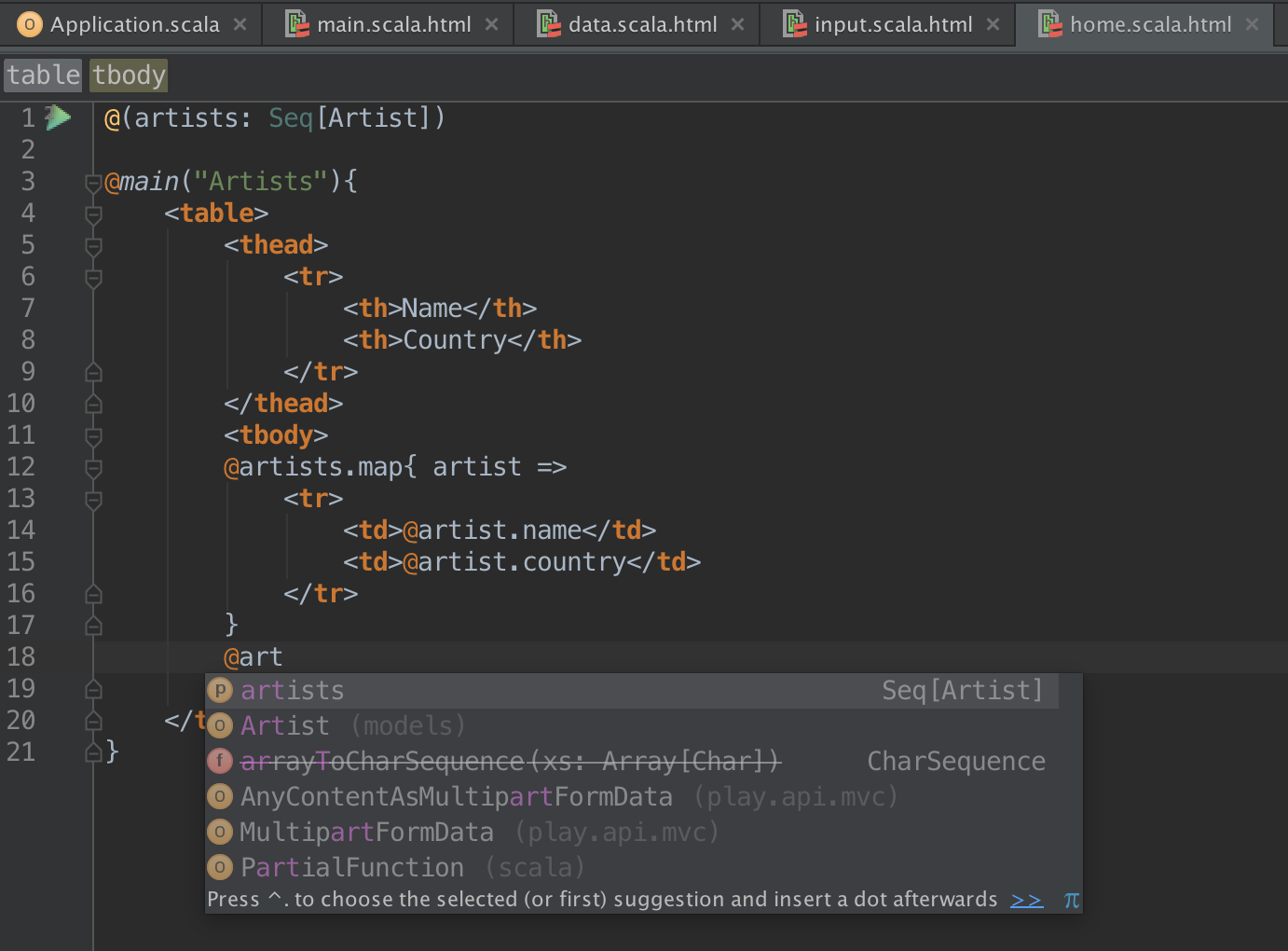Choose the AnyContentAsMultipartFormData suggestion
Image resolution: width=1288 pixels, height=951 pixels.
[456, 797]
